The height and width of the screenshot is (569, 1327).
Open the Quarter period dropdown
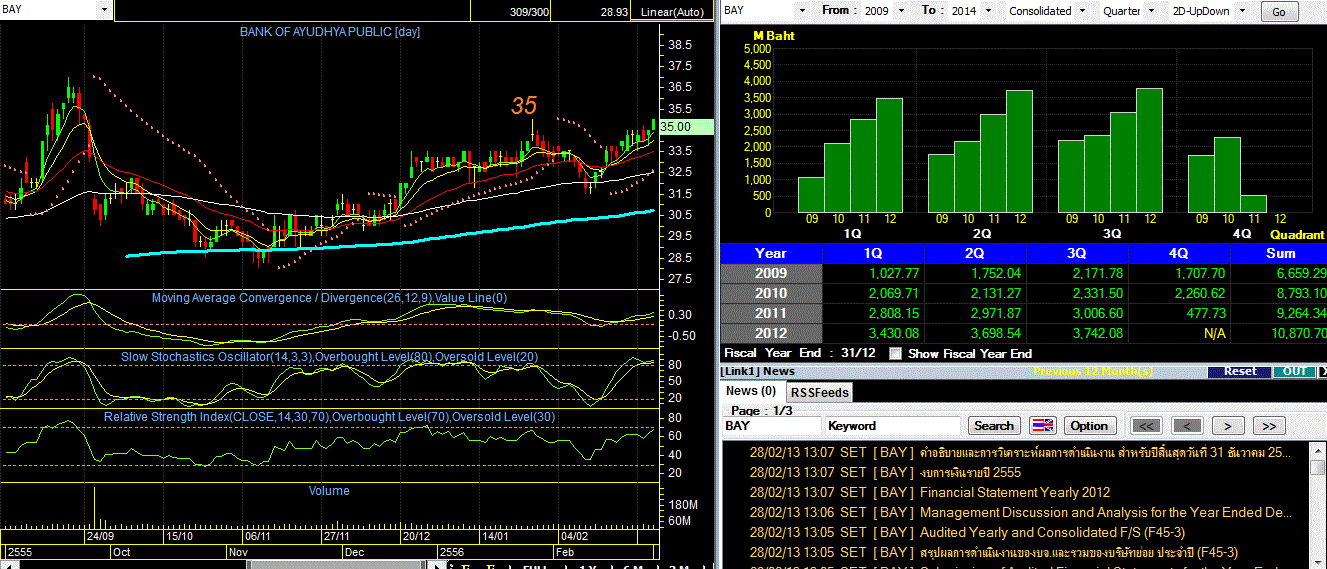coord(1151,11)
